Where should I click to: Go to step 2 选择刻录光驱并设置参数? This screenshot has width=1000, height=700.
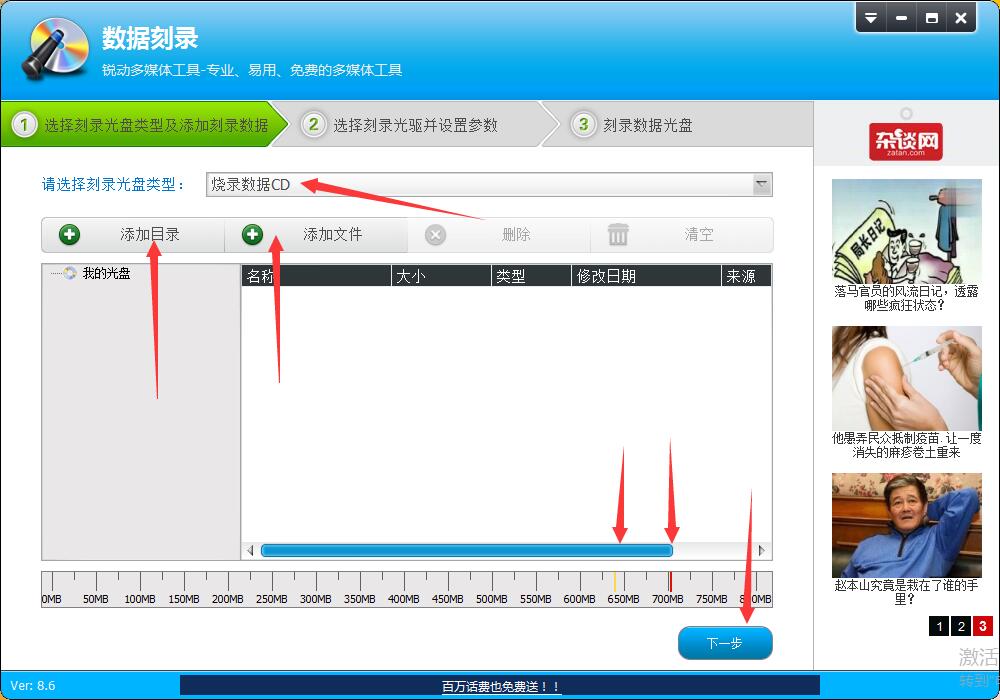414,125
